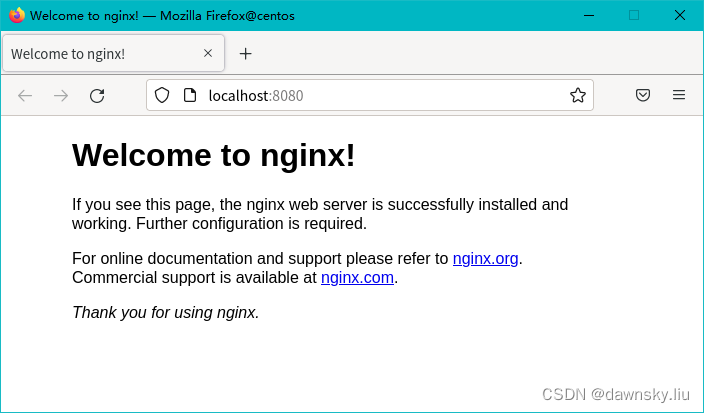Click the 'Thank you for using nginx.' text
Viewport: 704px width, 413px height.
tap(166, 312)
